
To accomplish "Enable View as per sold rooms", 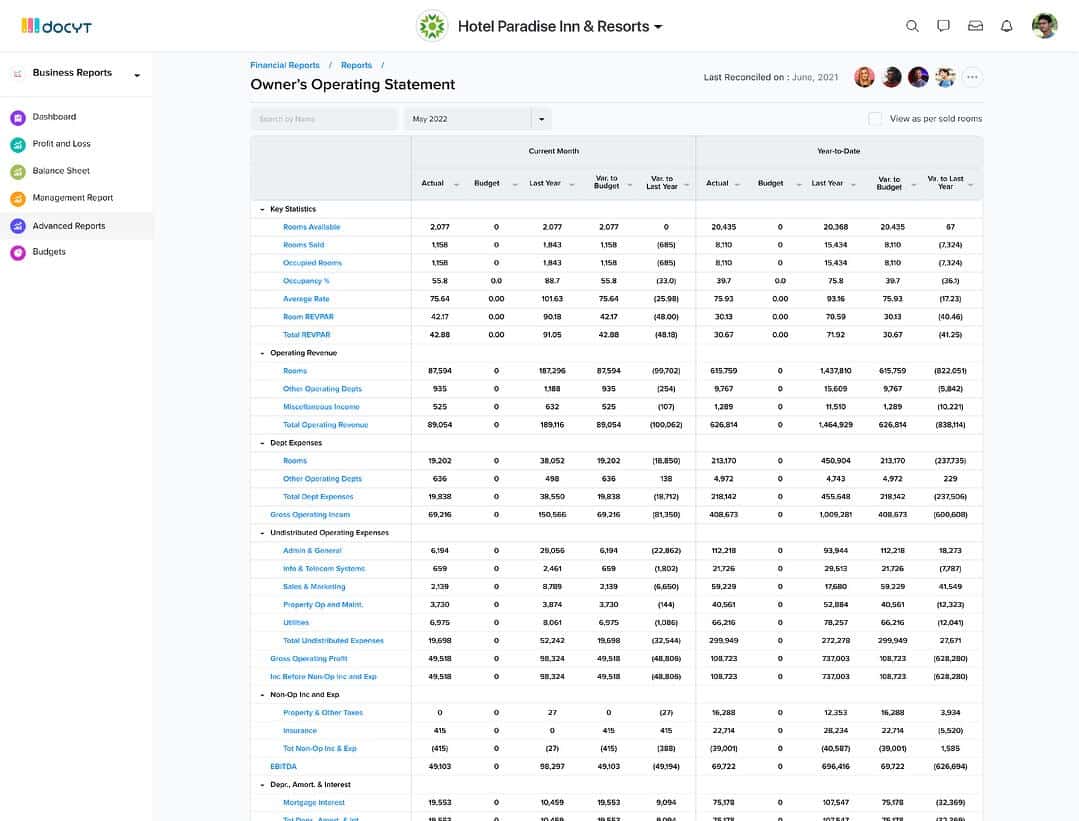I will point(874,118).
